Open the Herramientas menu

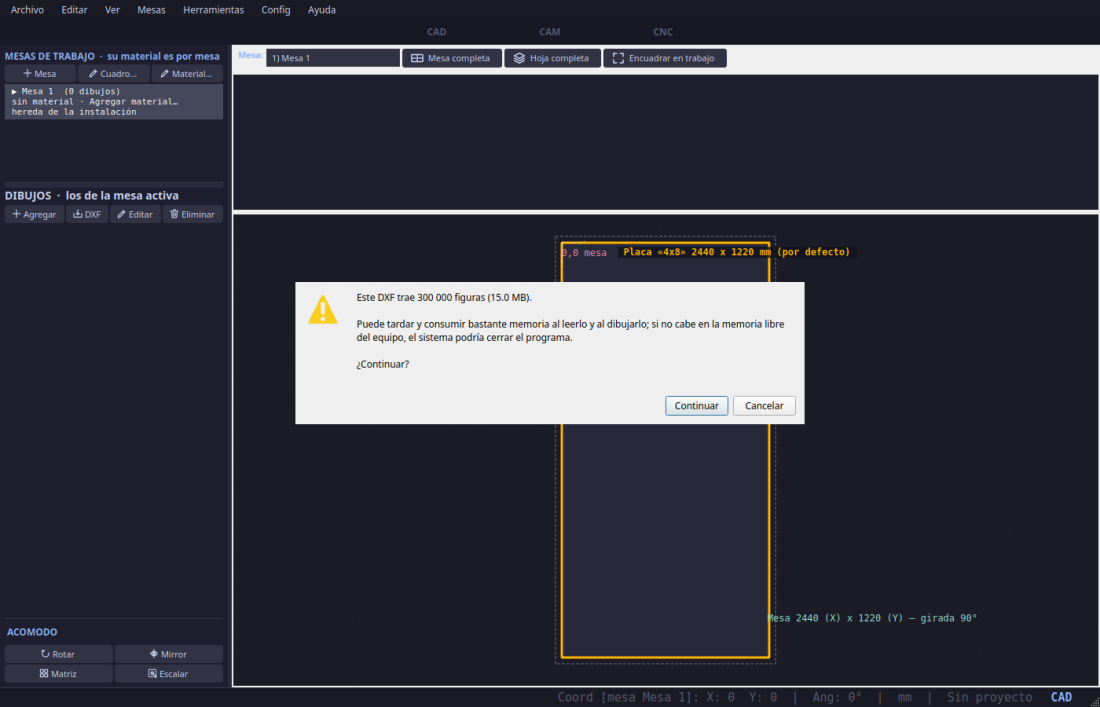(x=213, y=11)
